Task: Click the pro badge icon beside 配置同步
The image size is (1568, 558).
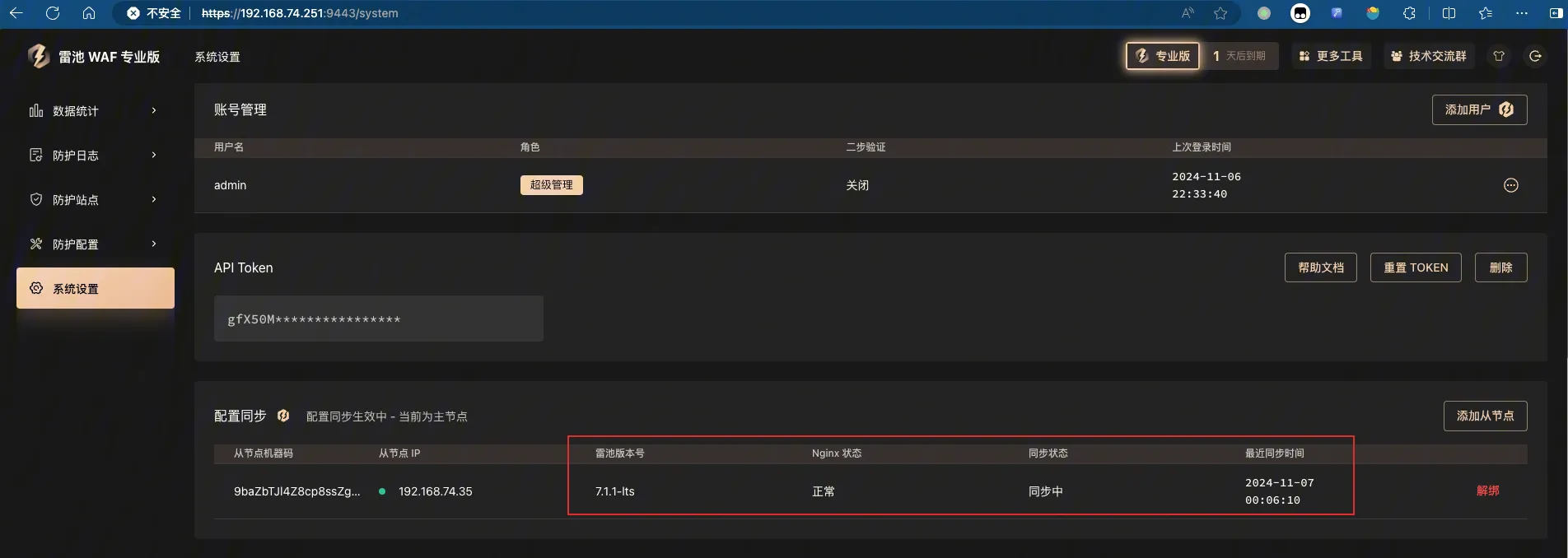Action: (283, 416)
